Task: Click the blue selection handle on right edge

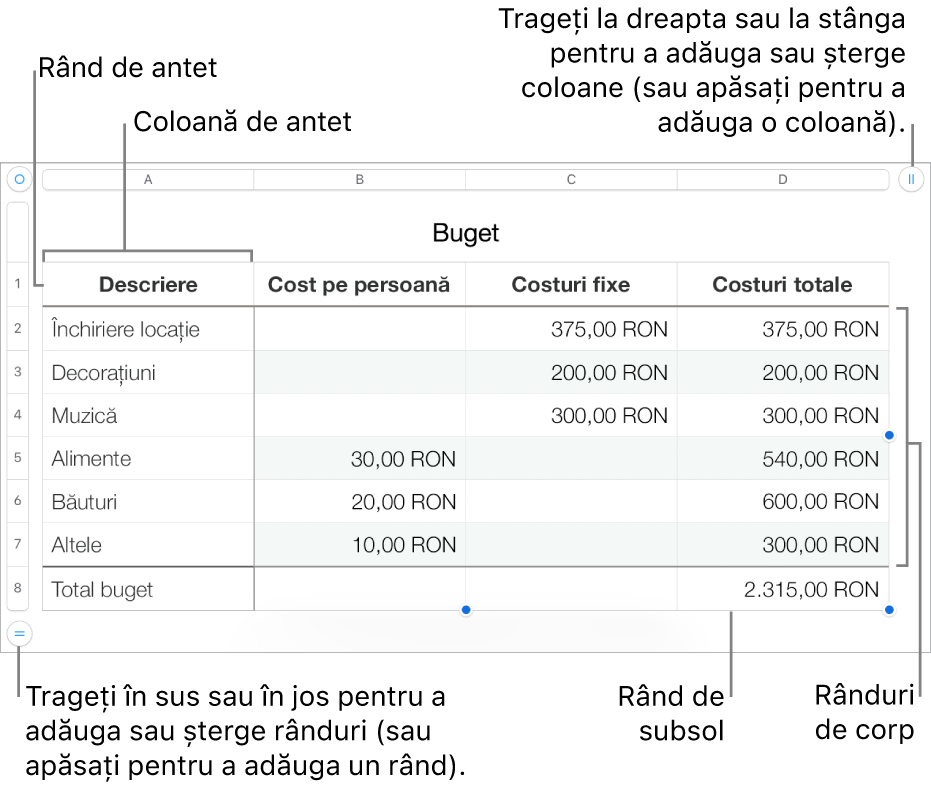Action: pos(889,435)
